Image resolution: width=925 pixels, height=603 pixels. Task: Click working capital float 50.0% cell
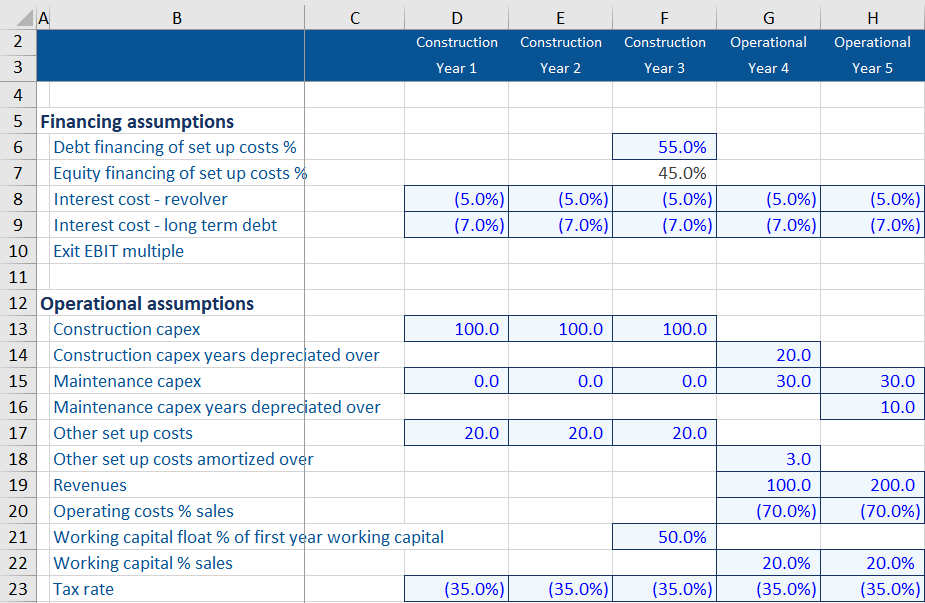pos(664,537)
